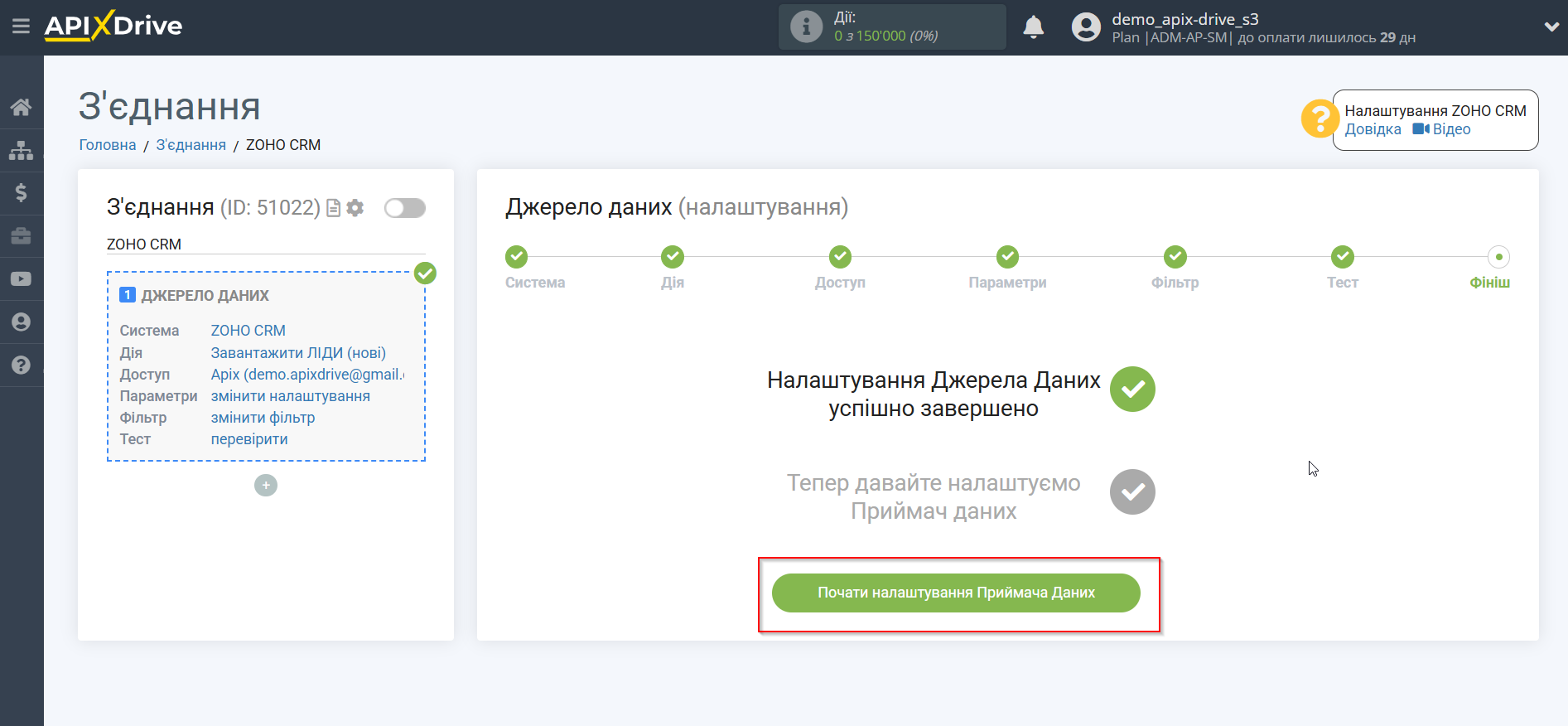Viewport: 1568px width, 726px height.
Task: Click змінити налаштування link
Action: coord(290,396)
